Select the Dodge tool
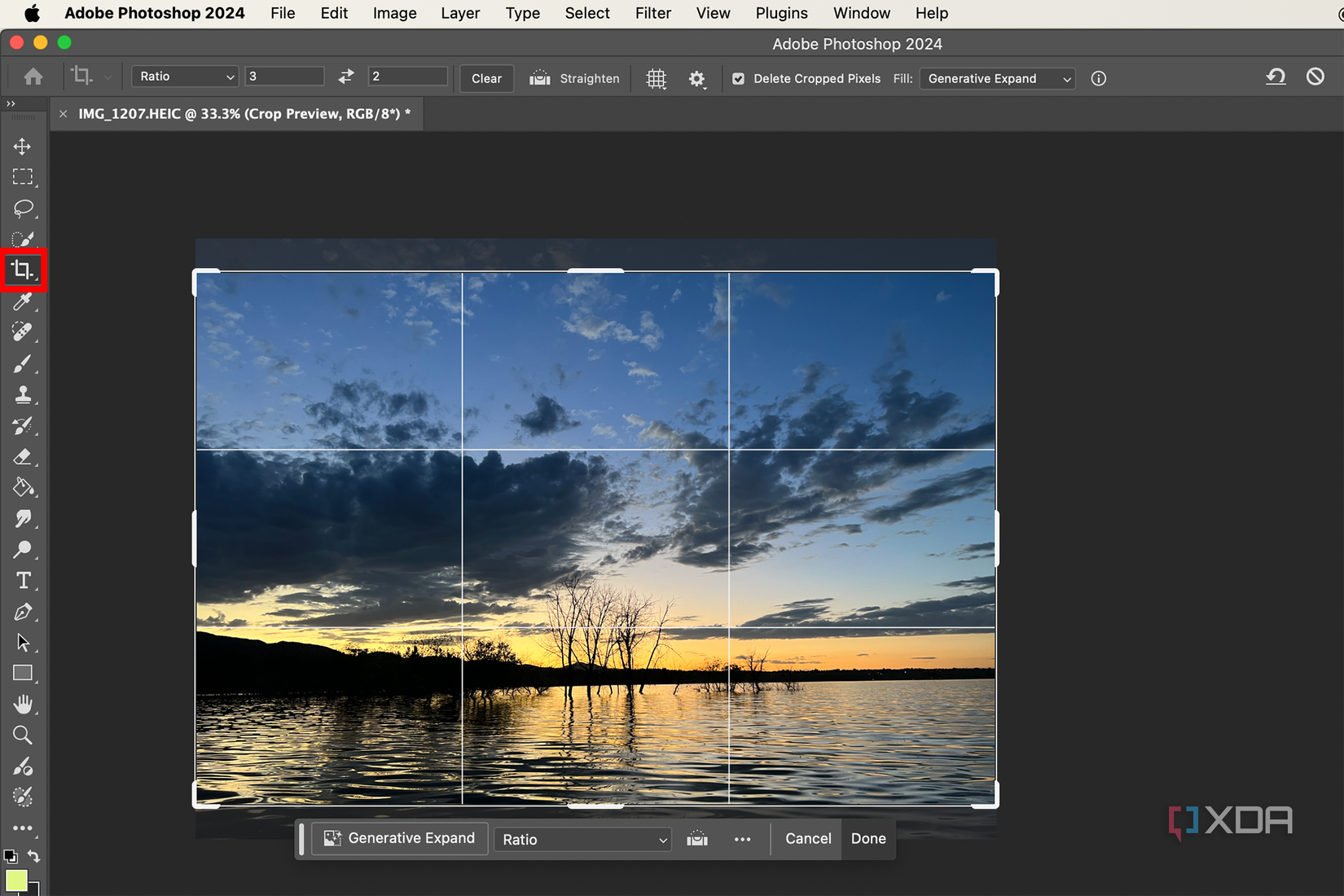The width and height of the screenshot is (1344, 896). tap(23, 550)
